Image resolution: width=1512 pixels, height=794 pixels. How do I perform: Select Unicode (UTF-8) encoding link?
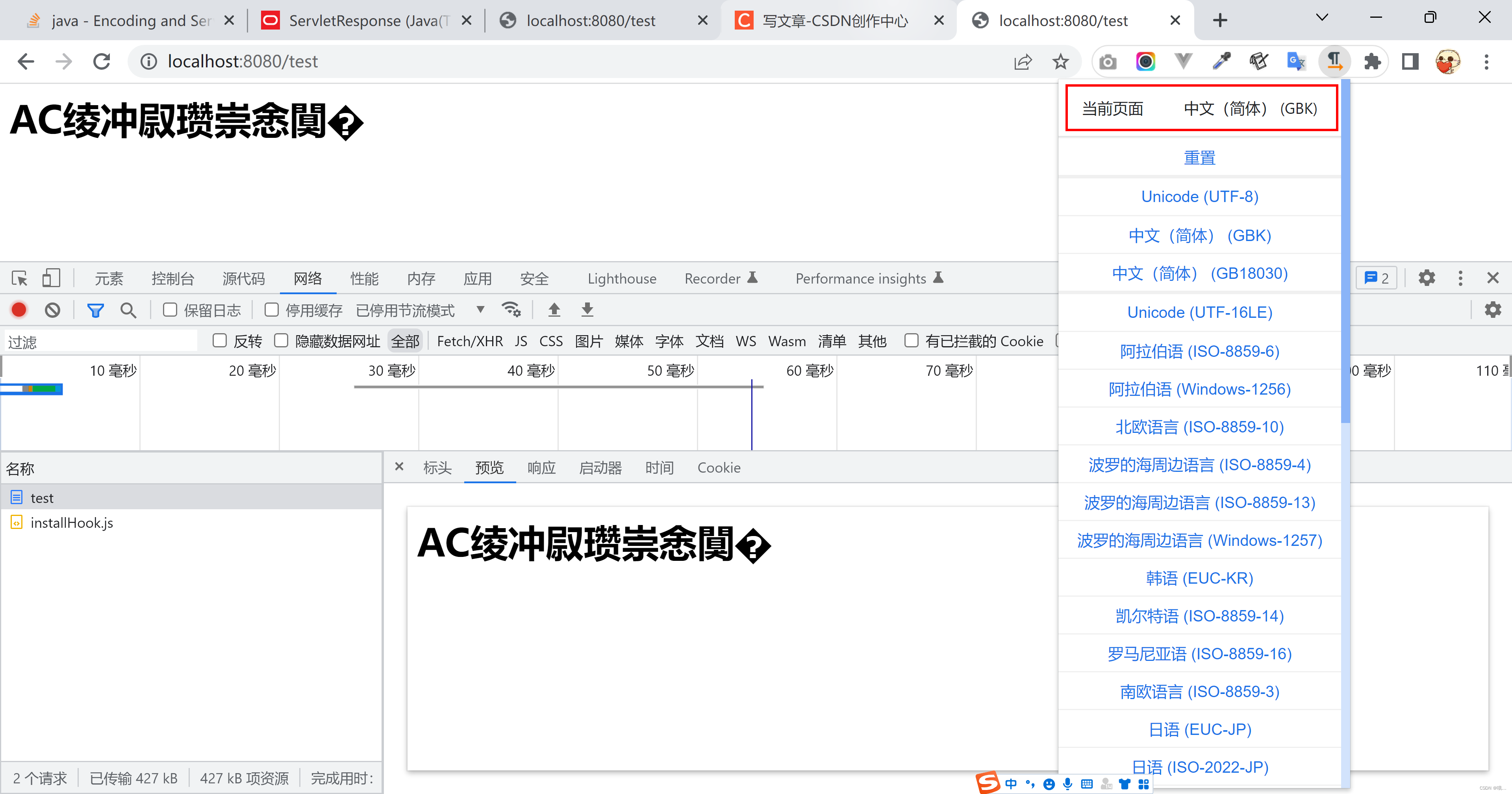1199,197
